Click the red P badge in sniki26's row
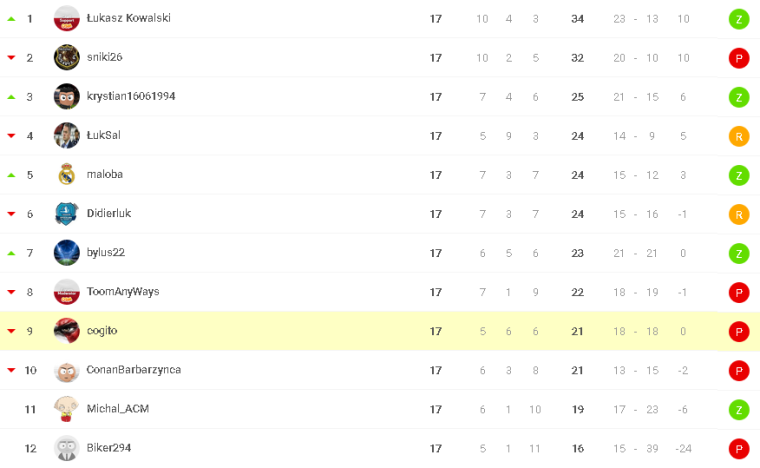The height and width of the screenshot is (468, 760). [739, 57]
